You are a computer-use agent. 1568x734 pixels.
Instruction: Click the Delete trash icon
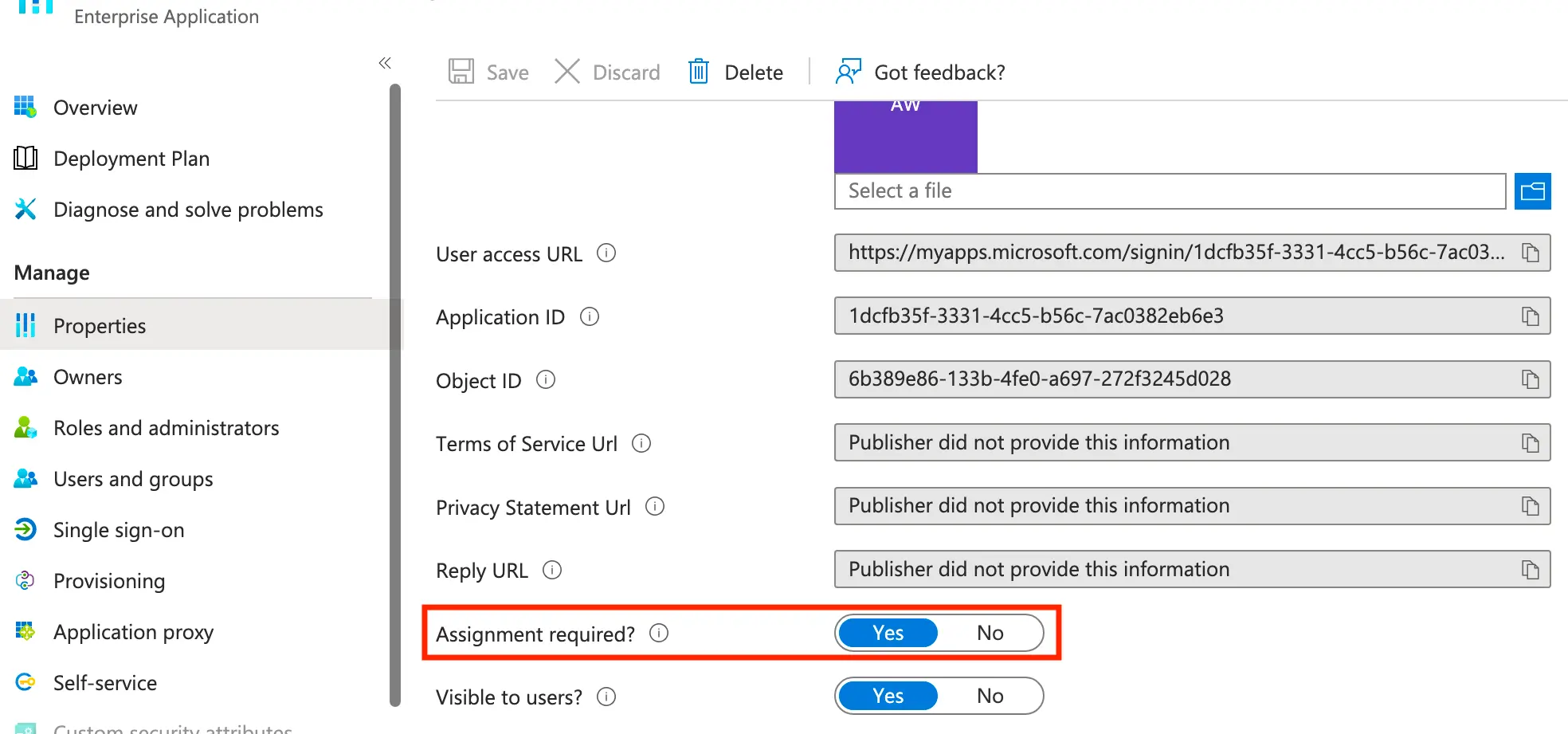[x=699, y=72]
